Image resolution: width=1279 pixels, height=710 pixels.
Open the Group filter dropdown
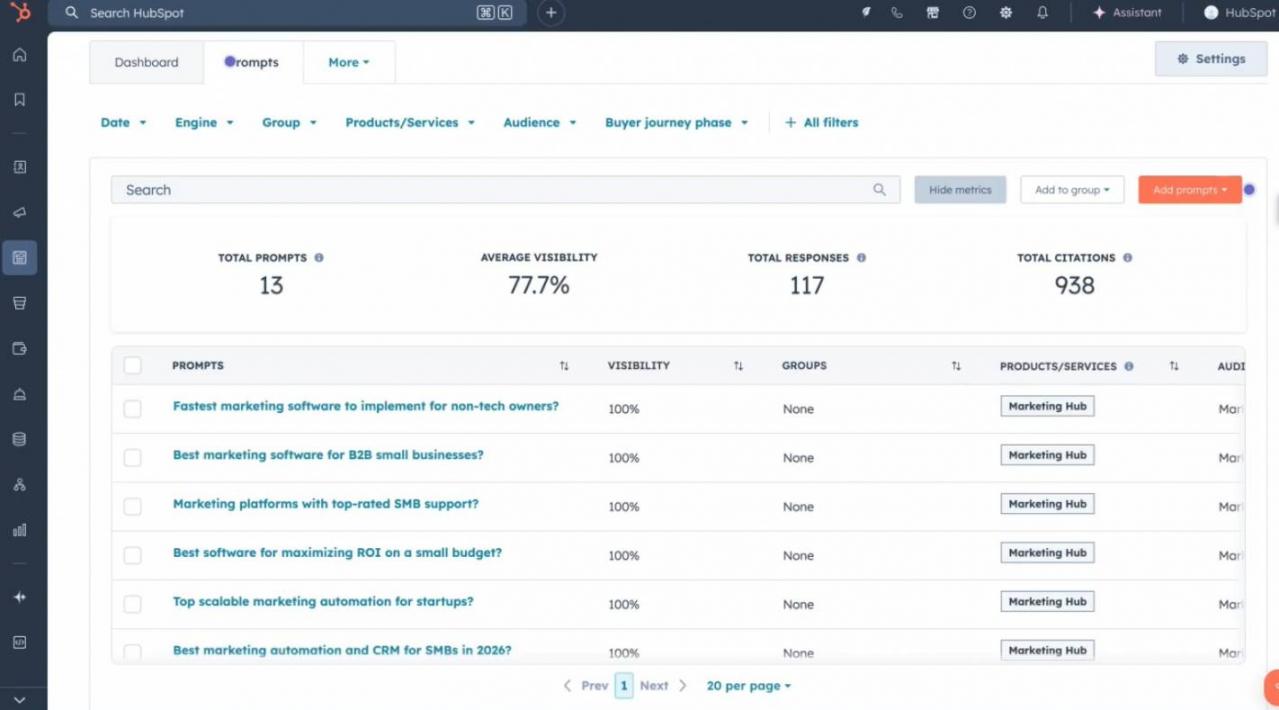click(x=289, y=122)
